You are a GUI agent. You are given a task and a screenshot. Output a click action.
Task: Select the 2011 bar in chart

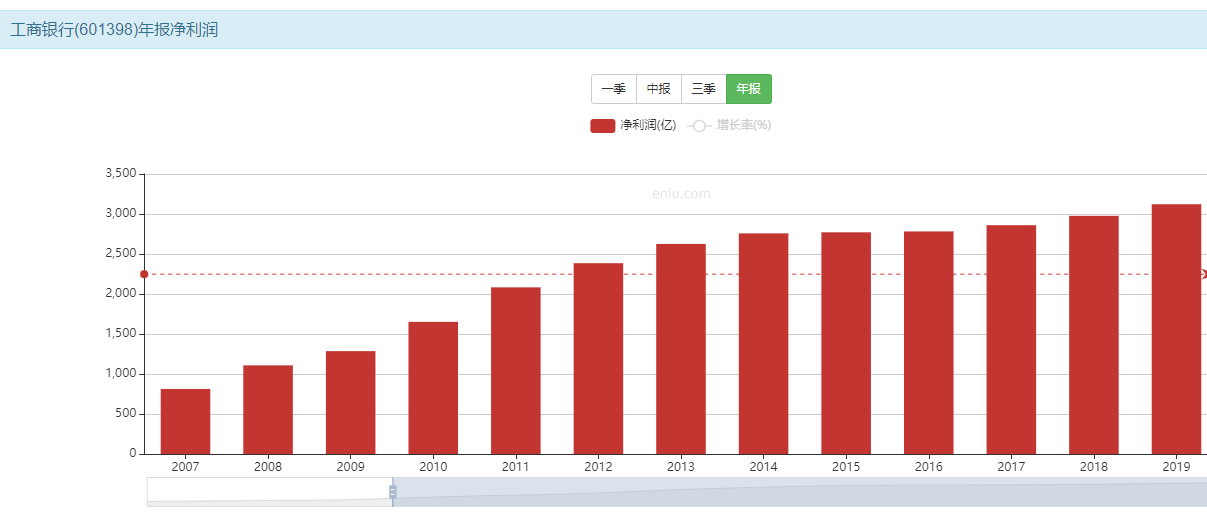tap(516, 371)
